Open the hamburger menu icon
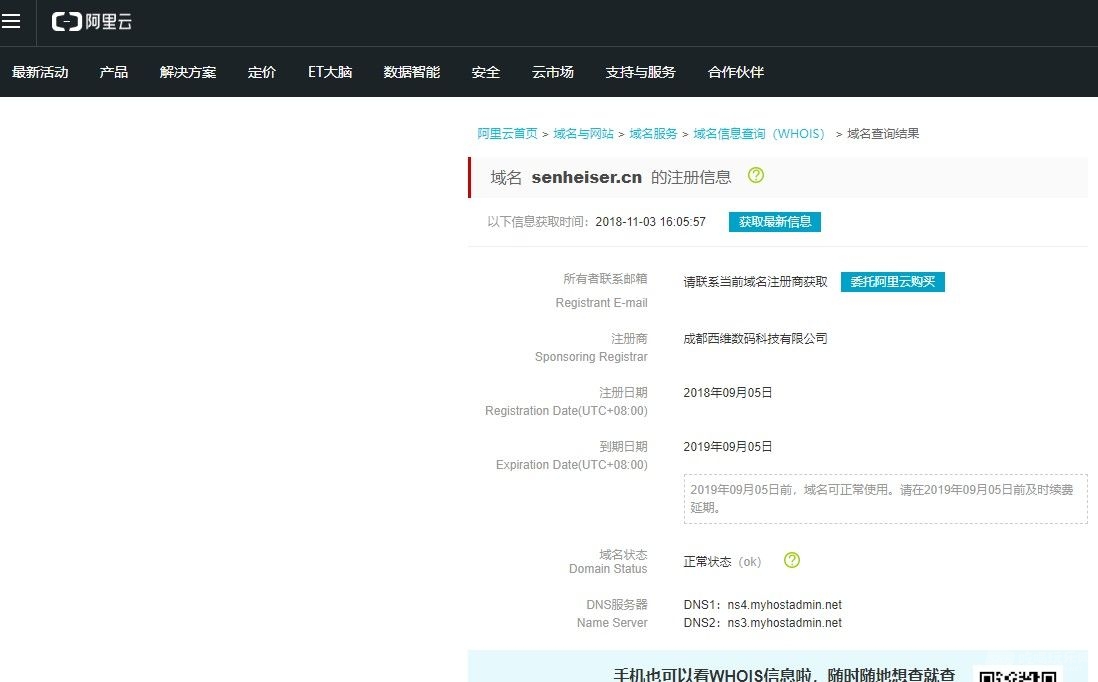This screenshot has height=682, width=1098. [x=11, y=22]
